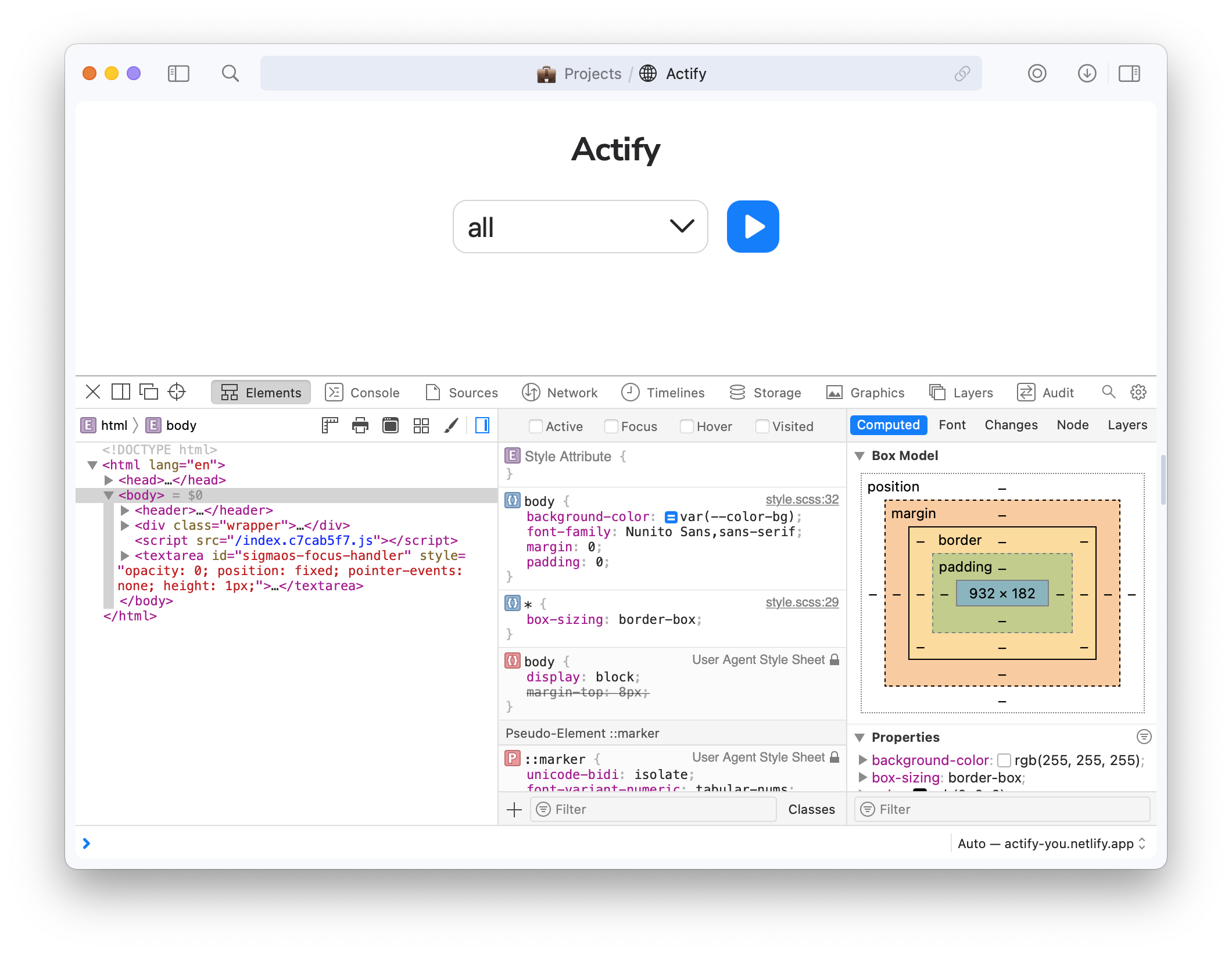Open the Storage tab
Viewport: 1232px width, 955px height.
click(765, 393)
